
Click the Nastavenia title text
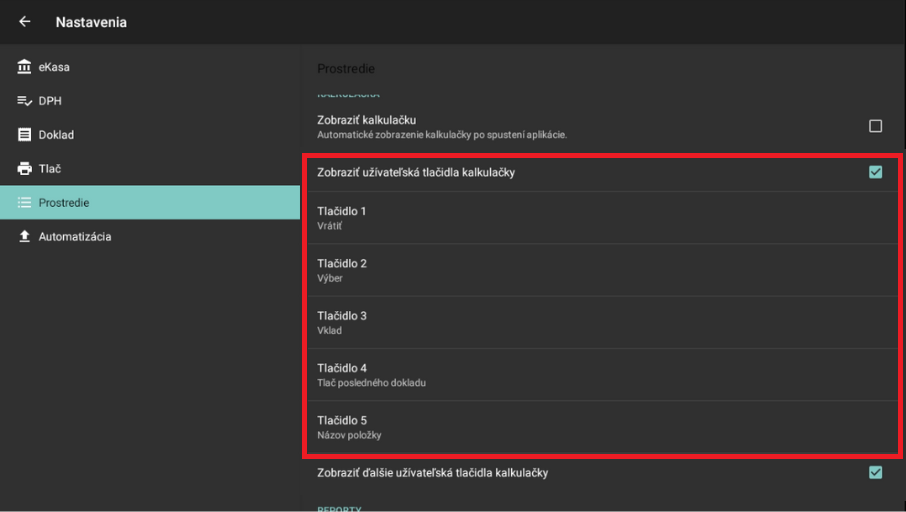pyautogui.click(x=91, y=22)
